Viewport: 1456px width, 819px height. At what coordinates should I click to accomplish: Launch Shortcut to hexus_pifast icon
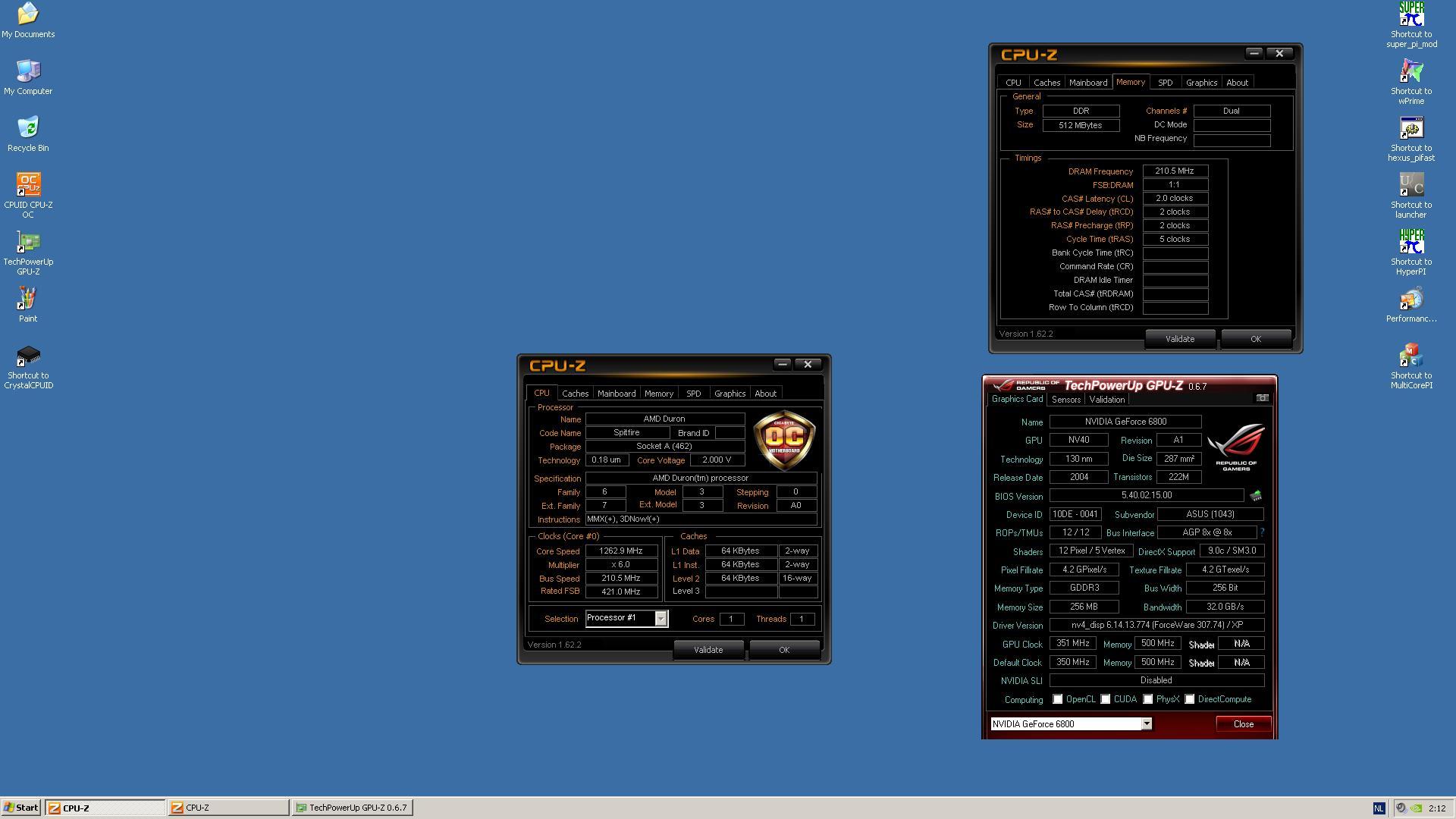coord(1411,138)
